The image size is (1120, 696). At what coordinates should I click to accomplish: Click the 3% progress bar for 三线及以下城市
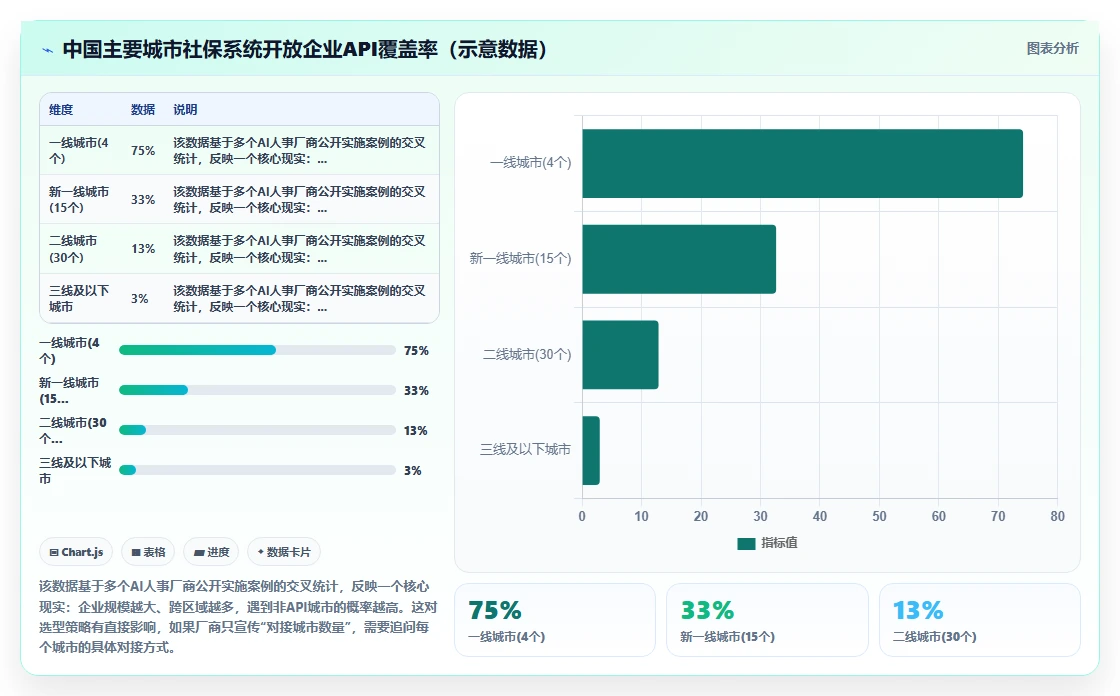point(257,470)
